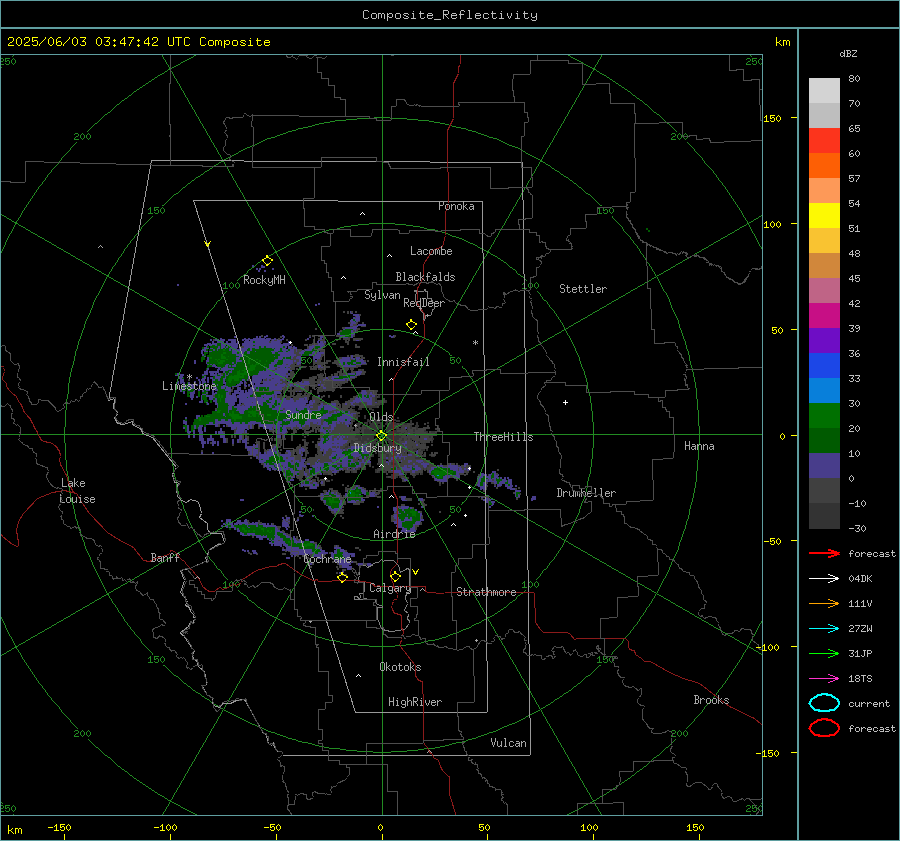Pick the royal blue 36 dBZ swatch
This screenshot has width=900, height=841.
pyautogui.click(x=824, y=365)
